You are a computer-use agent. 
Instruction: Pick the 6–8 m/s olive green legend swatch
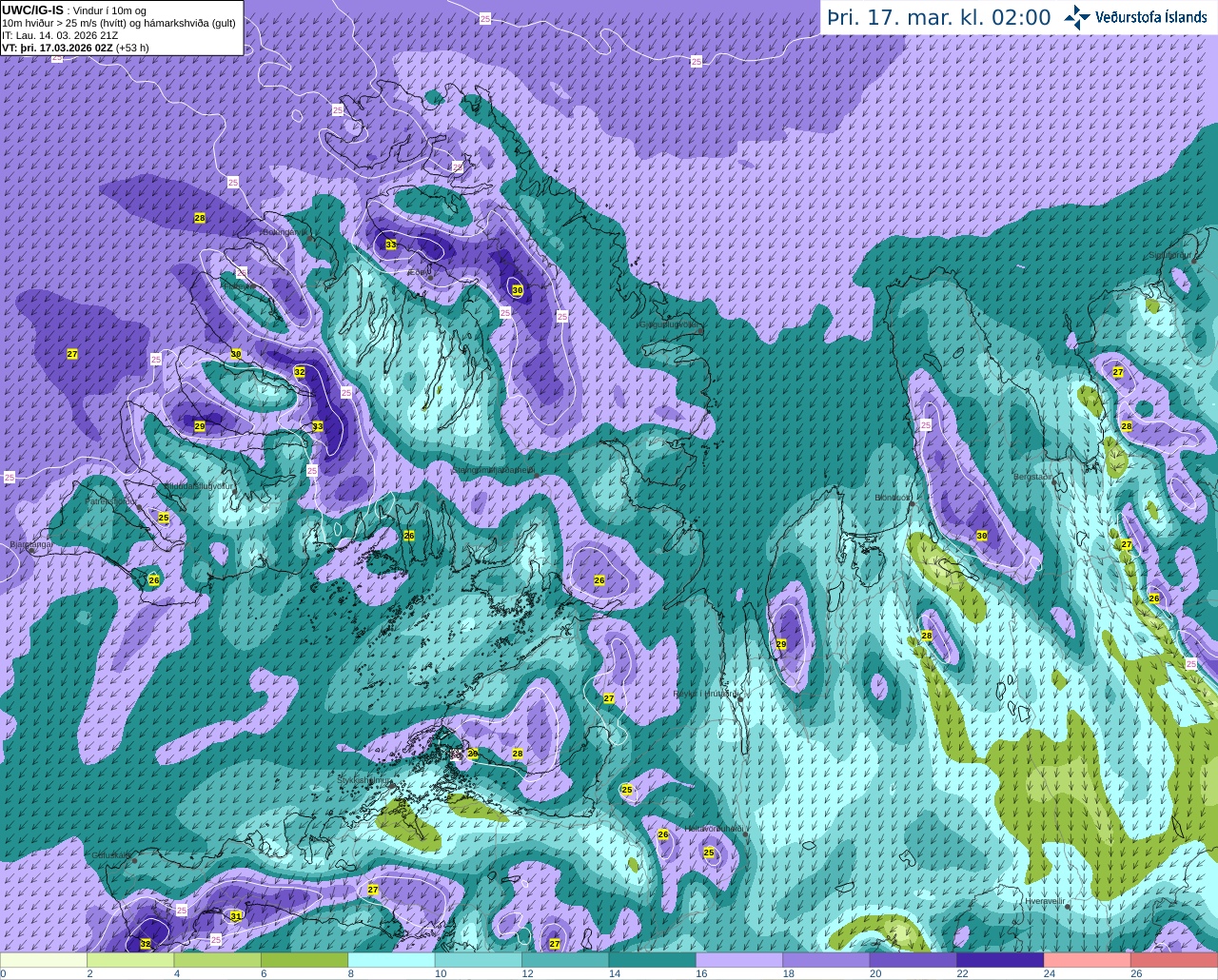coord(304,960)
